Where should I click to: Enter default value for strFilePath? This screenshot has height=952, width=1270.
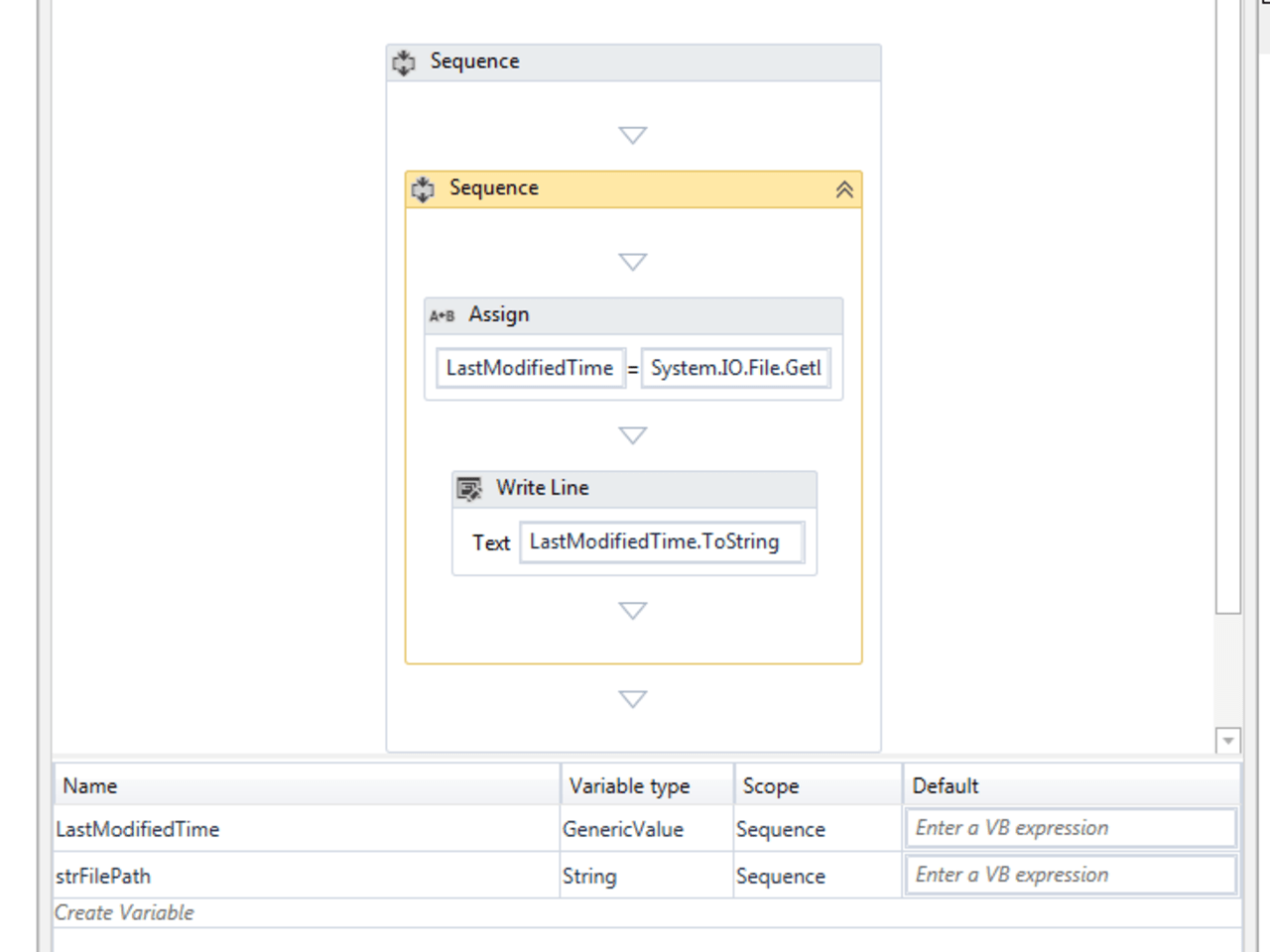pyautogui.click(x=1071, y=876)
